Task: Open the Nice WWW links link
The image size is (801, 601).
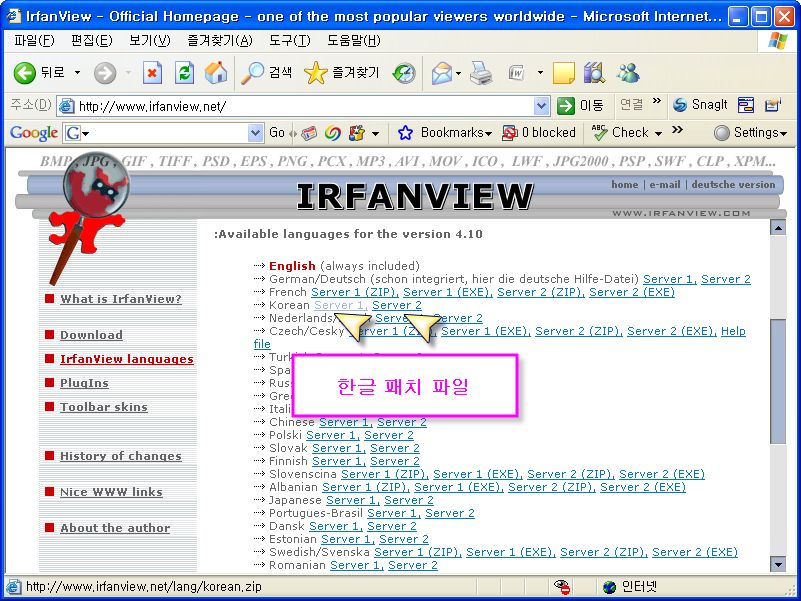Action: point(111,492)
